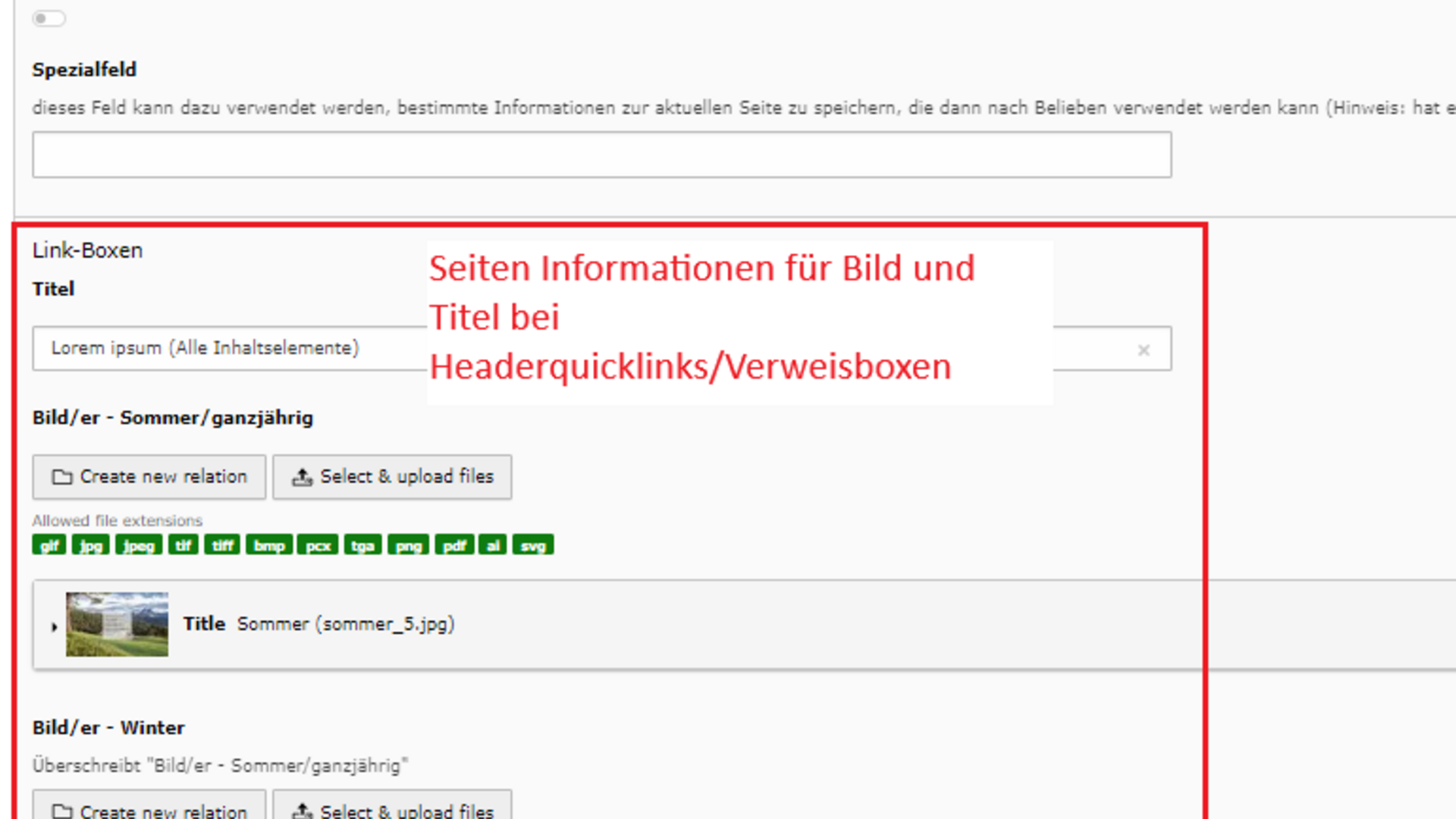Click the bmp extension badge

tap(269, 545)
